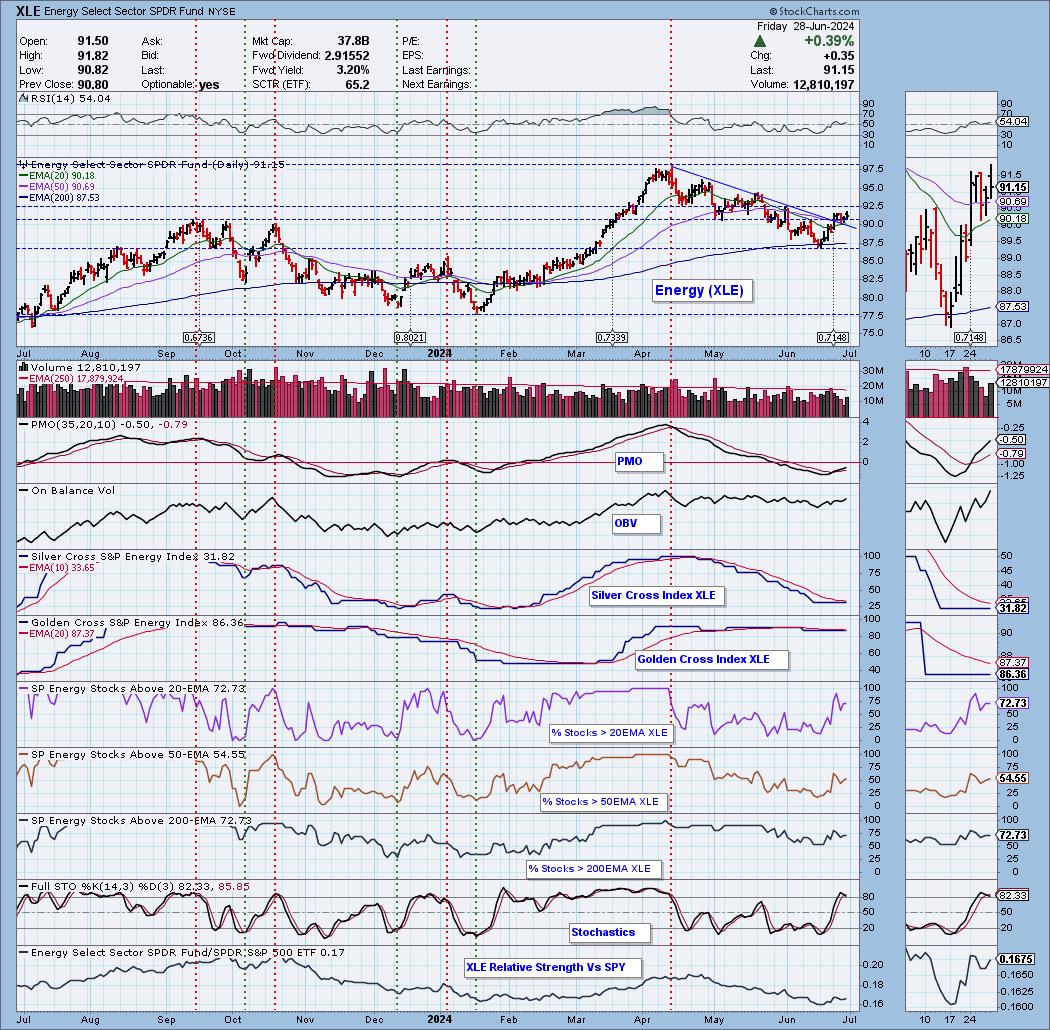Select the Fwd Dividend value 2.91552

[x=347, y=56]
